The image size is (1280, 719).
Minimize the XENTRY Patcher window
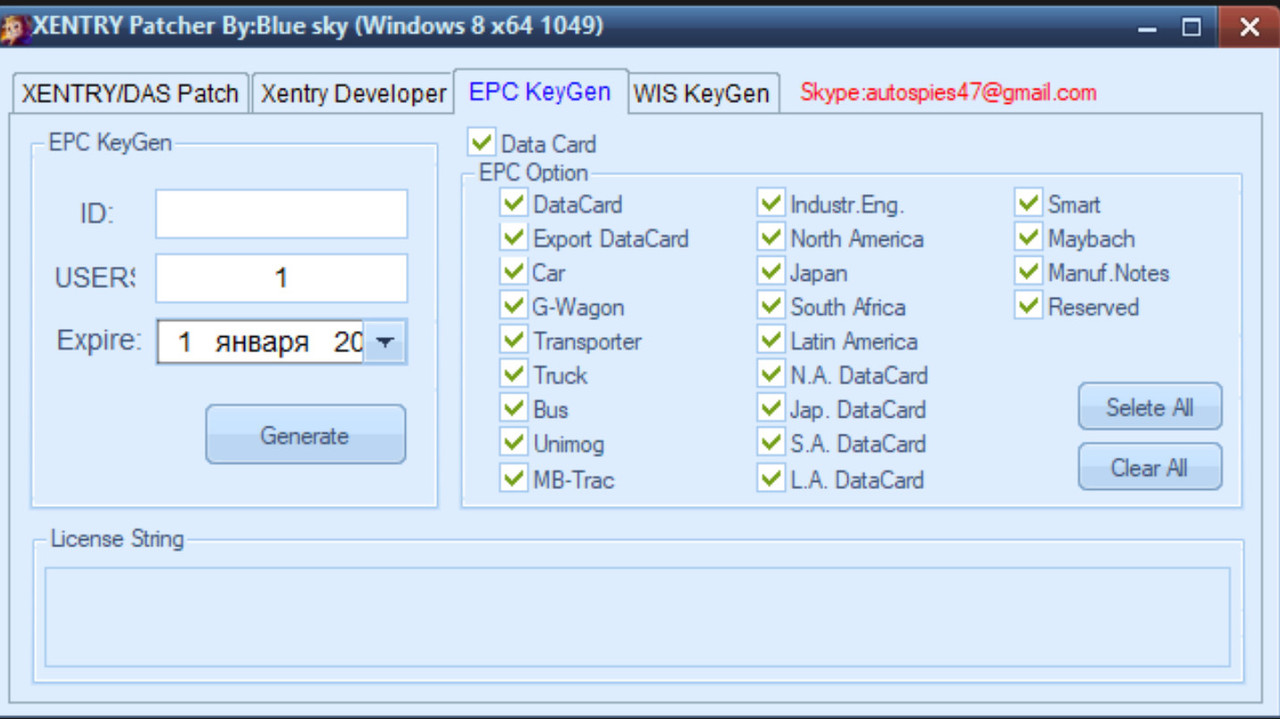coord(1147,28)
